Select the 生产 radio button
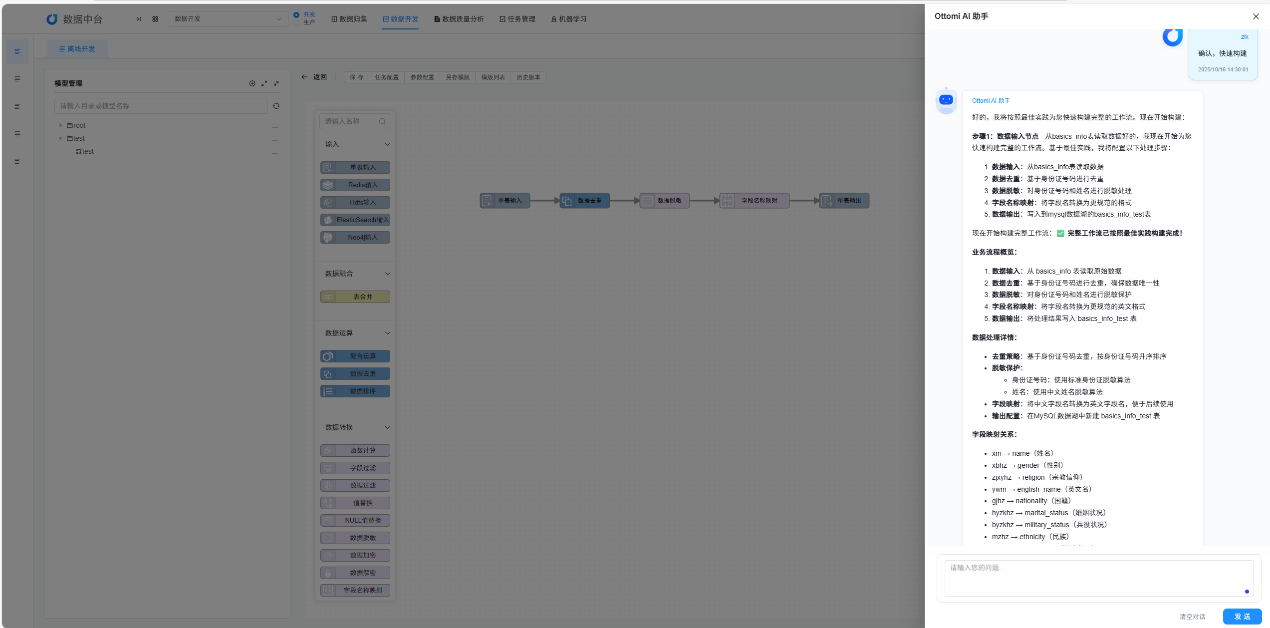1270x628 pixels. tap(296, 22)
